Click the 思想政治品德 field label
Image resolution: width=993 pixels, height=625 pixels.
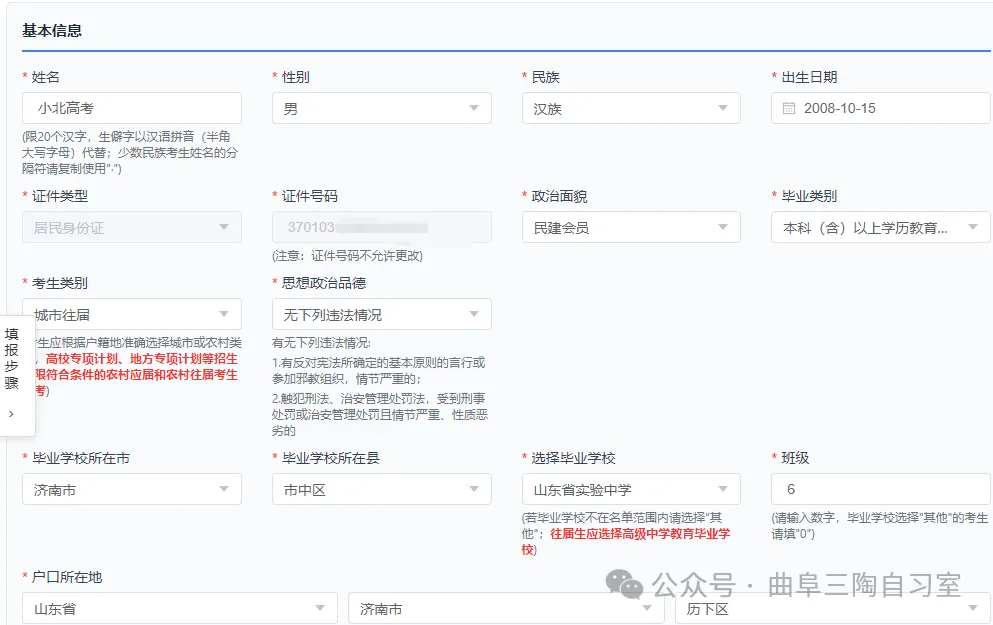tap(324, 283)
